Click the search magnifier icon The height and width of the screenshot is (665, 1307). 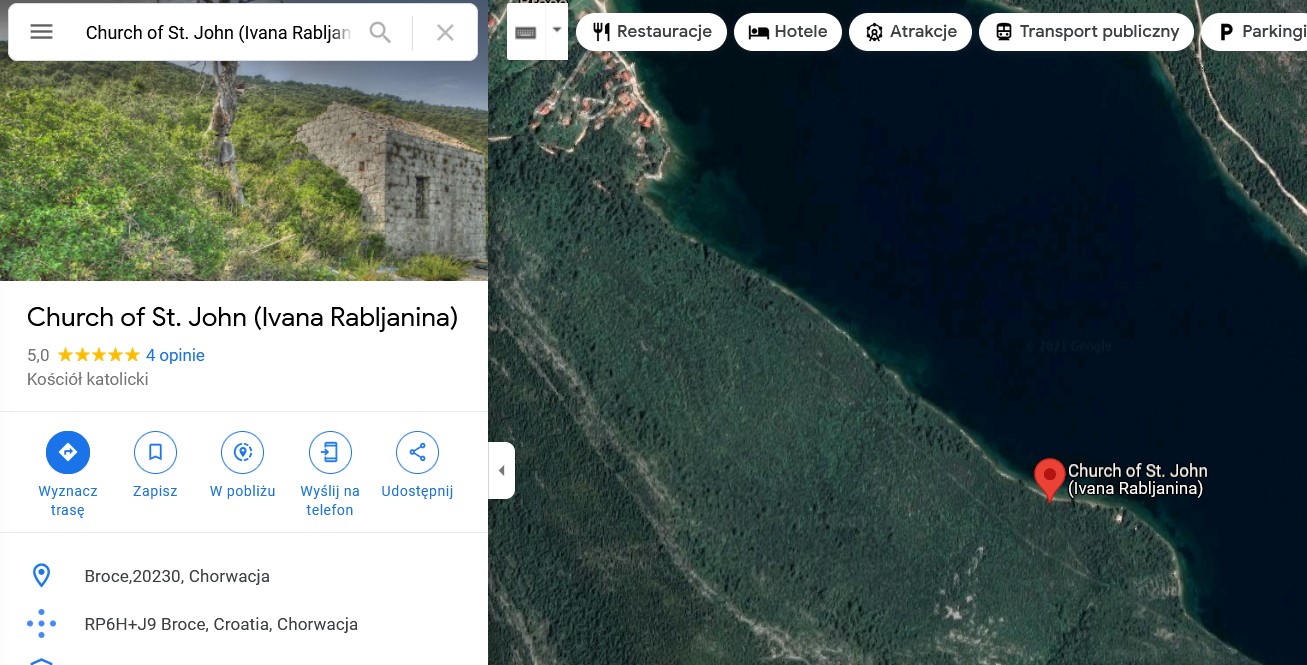coord(380,32)
